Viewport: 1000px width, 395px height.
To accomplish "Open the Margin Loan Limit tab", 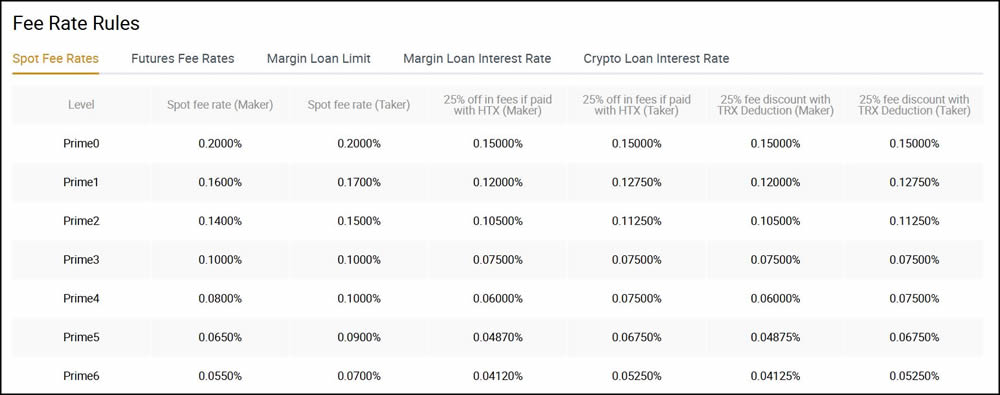I will click(318, 59).
